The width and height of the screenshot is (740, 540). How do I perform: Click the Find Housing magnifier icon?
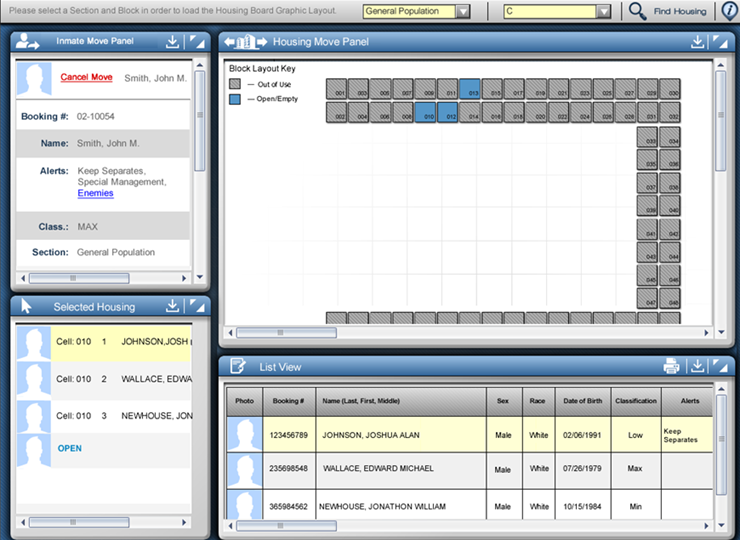point(637,11)
